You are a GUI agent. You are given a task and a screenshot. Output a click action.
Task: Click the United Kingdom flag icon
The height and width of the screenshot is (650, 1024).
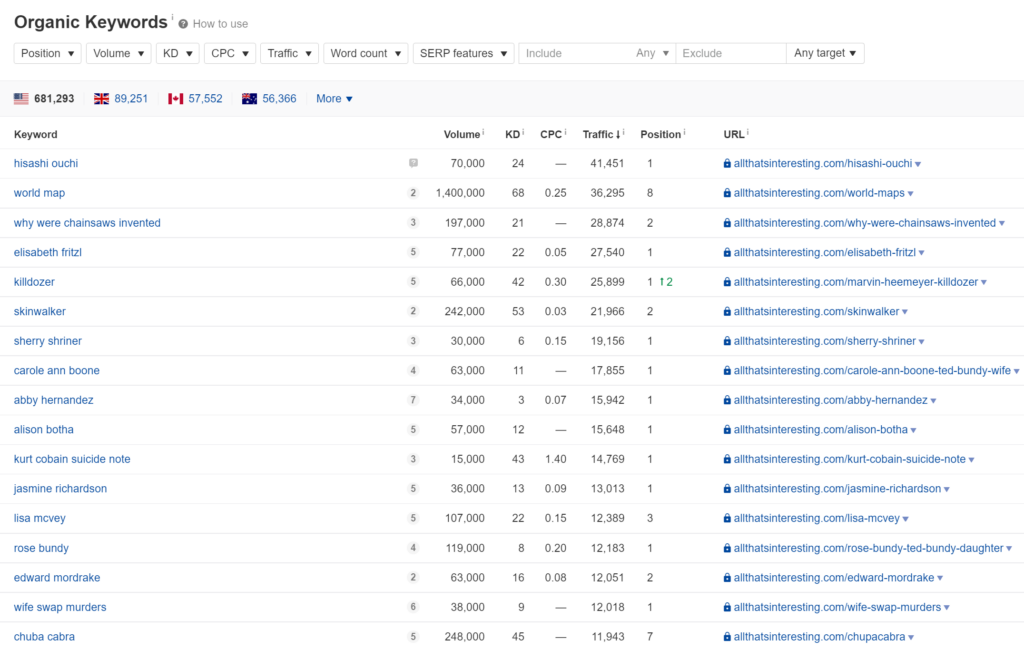point(102,99)
